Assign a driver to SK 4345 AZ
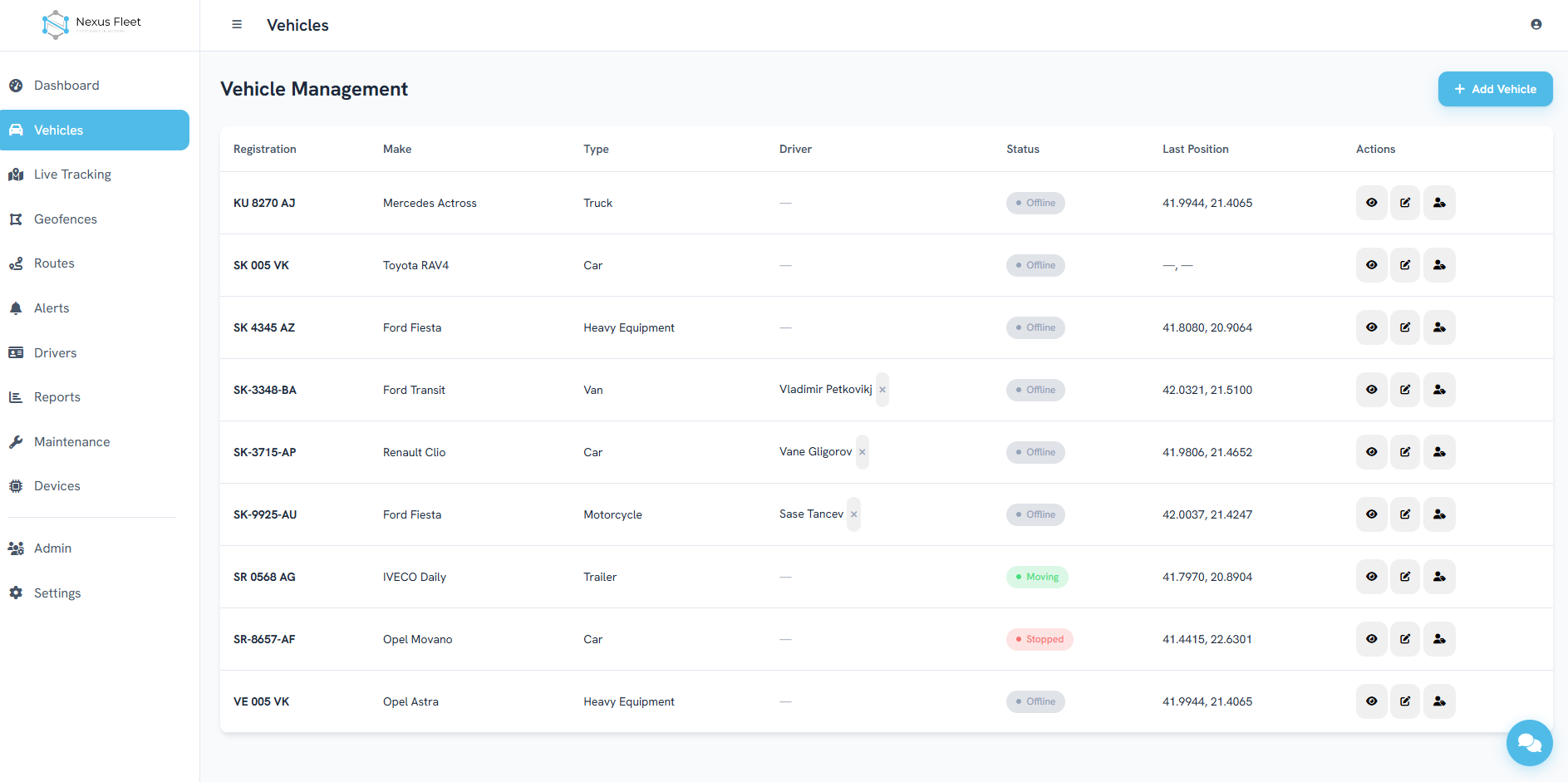The width and height of the screenshot is (1568, 782). coord(1439,327)
